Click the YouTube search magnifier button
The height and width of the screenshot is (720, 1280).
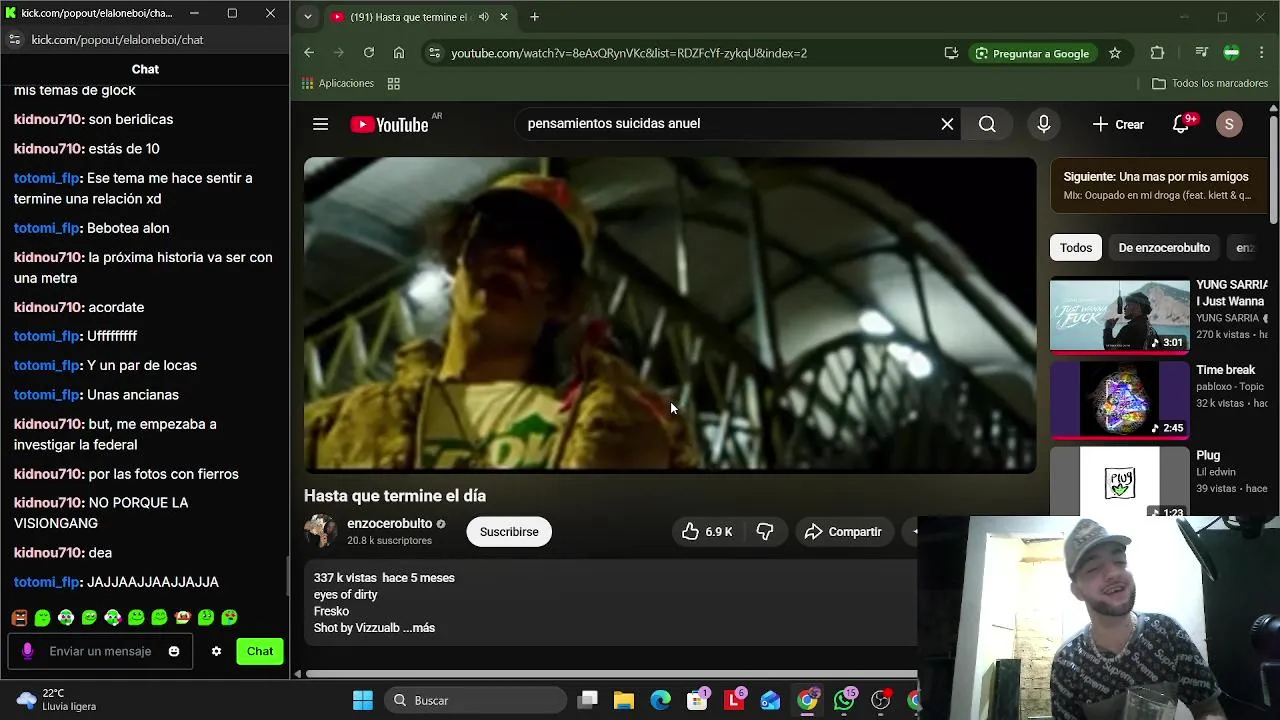[x=987, y=124]
